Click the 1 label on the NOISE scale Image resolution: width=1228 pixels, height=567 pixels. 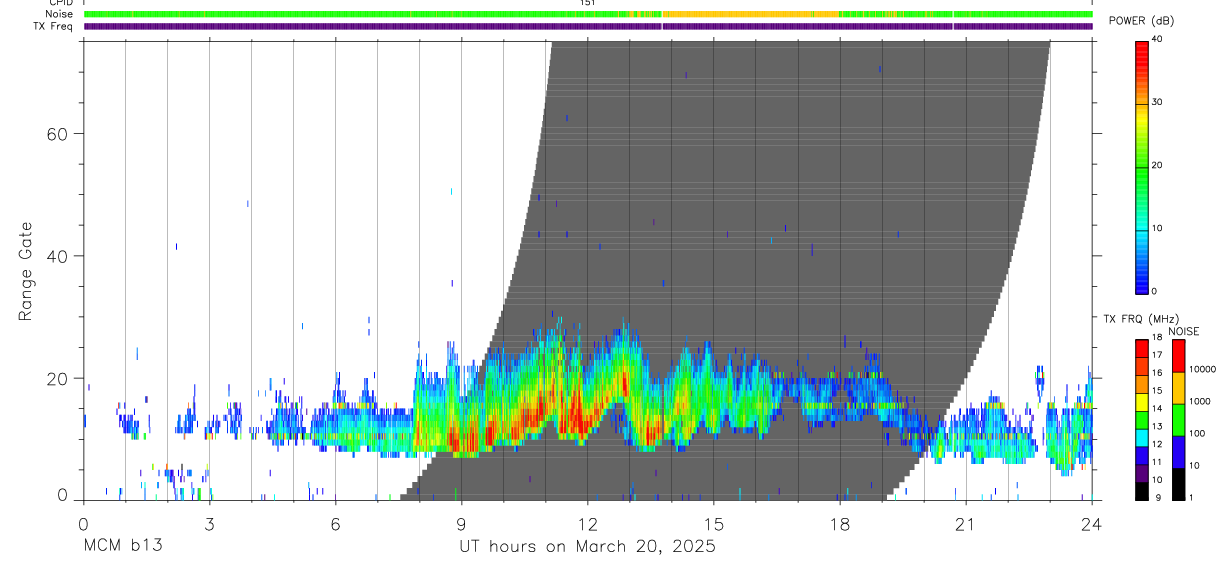(x=1191, y=497)
